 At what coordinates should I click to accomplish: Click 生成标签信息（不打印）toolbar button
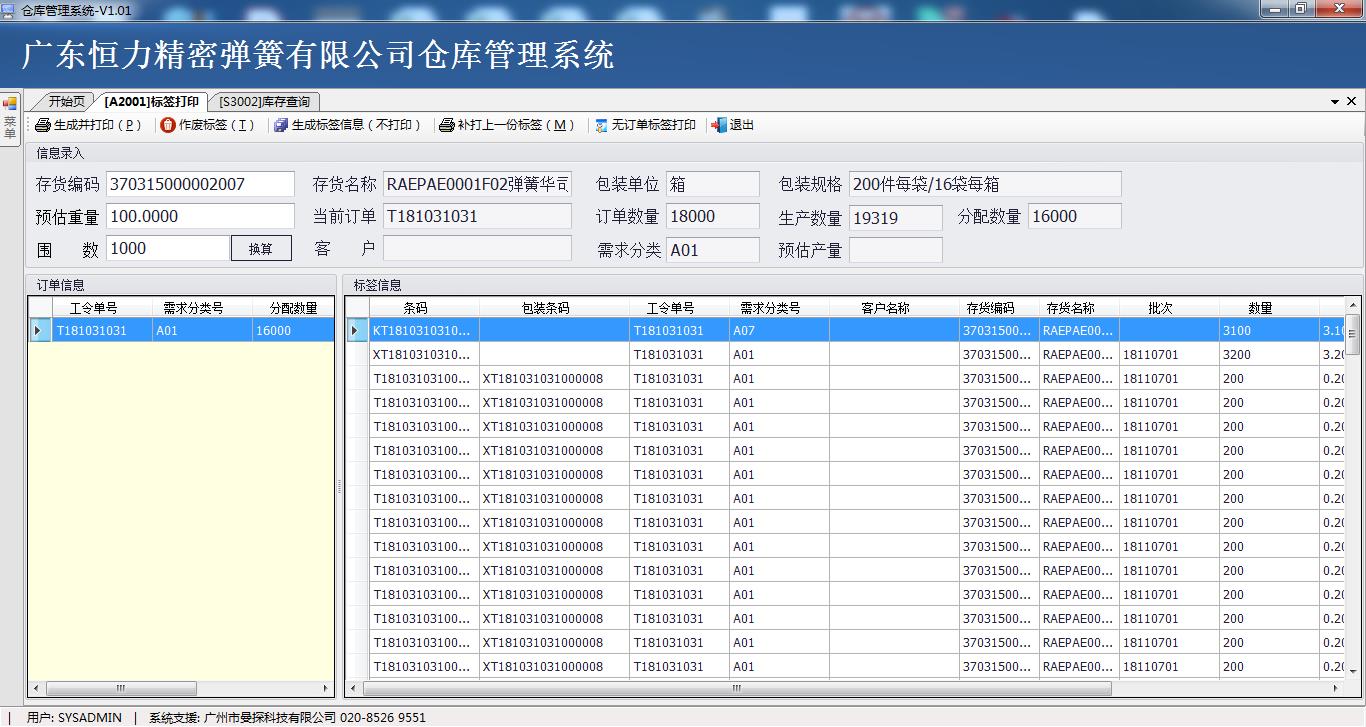[x=347, y=125]
